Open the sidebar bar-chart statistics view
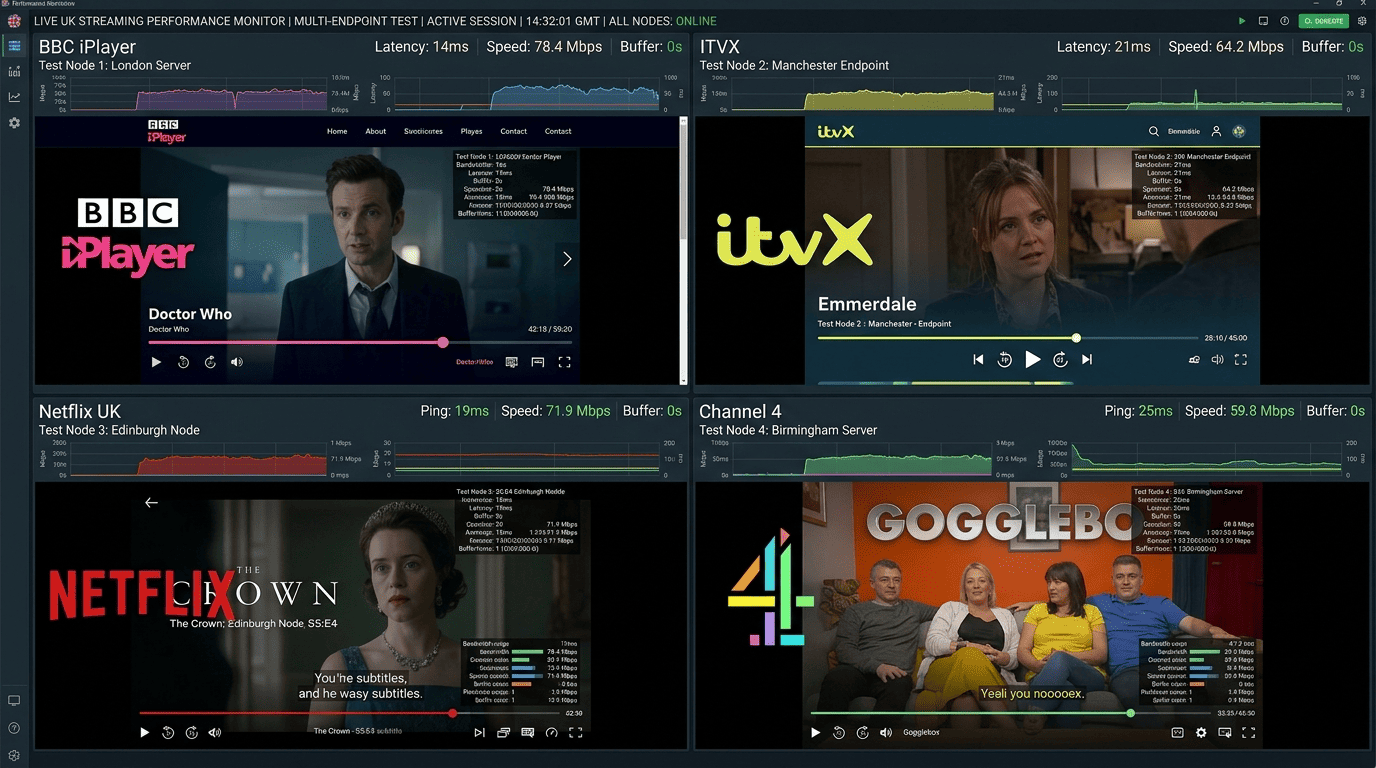 click(14, 71)
